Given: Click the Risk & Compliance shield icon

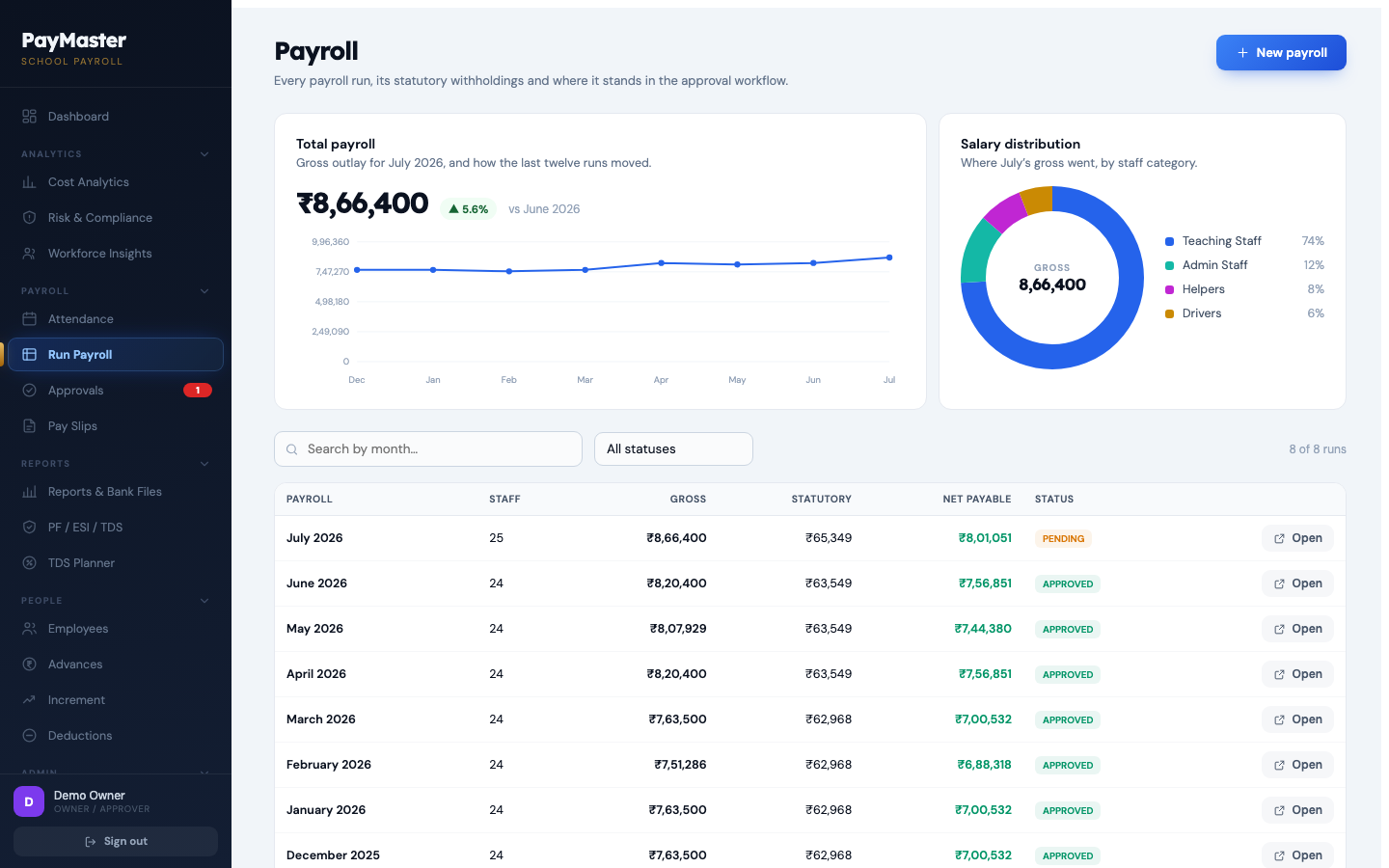Looking at the screenshot, I should [29, 218].
